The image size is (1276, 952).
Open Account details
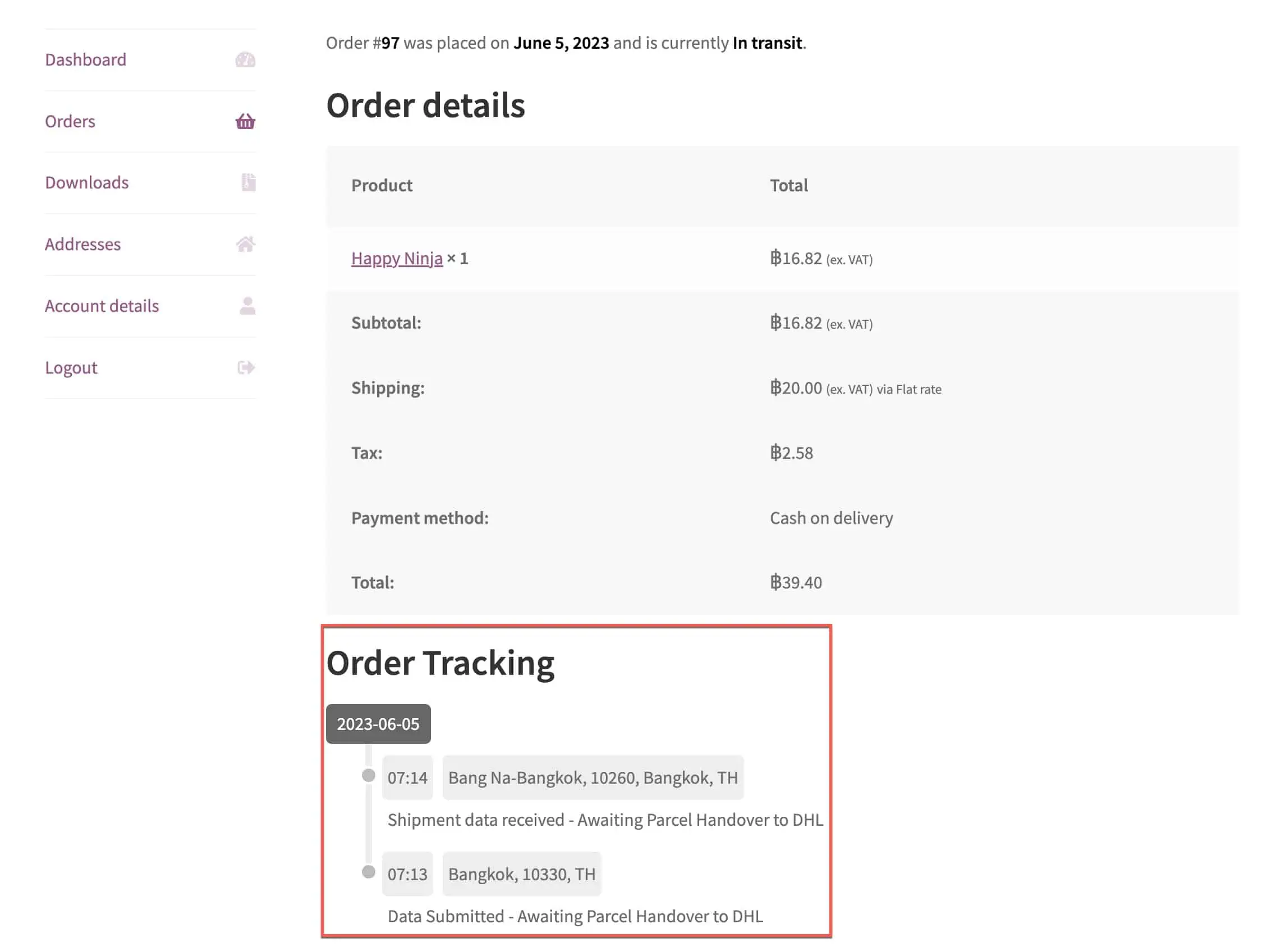[102, 306]
